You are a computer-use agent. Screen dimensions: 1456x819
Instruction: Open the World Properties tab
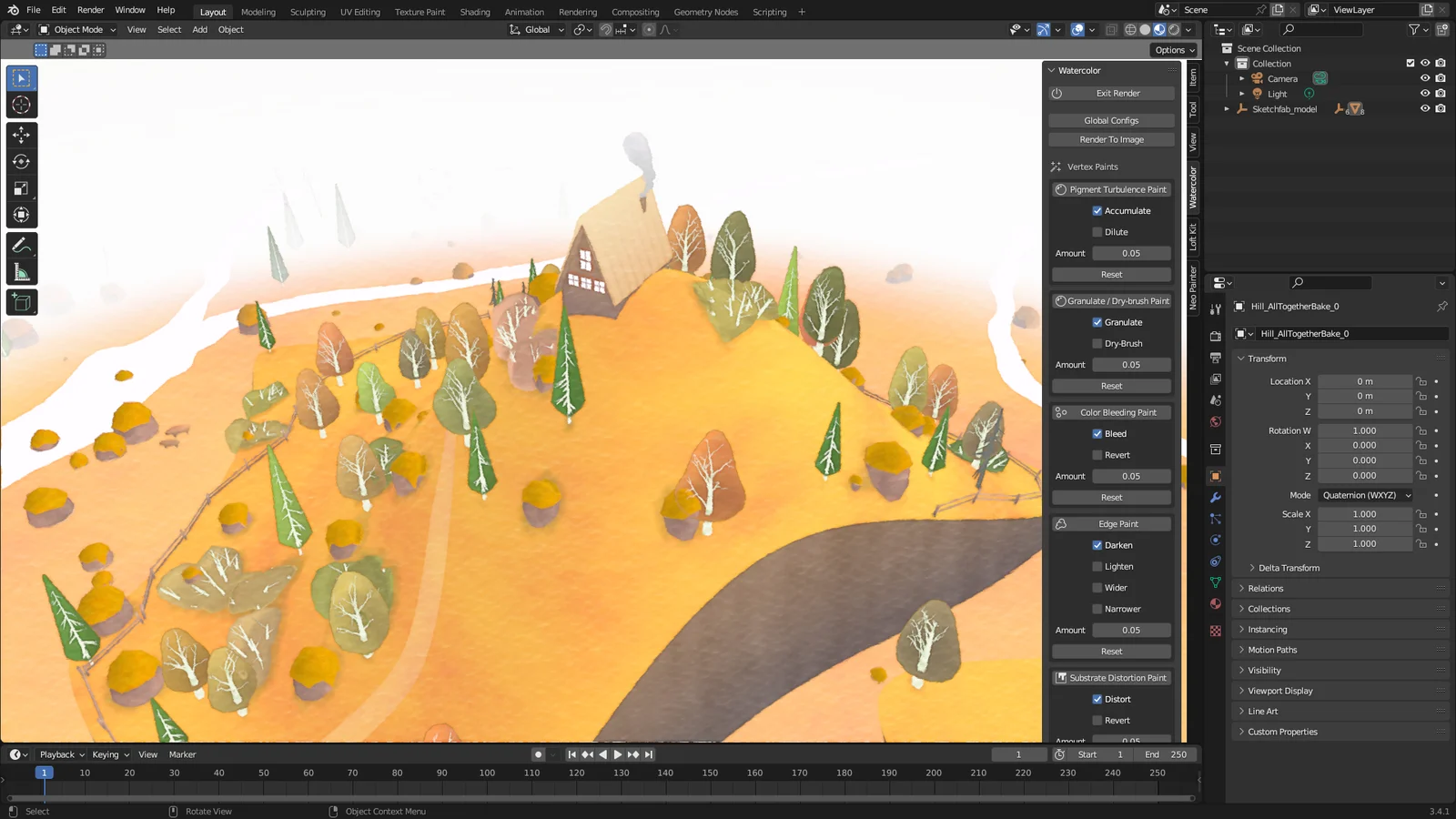(1216, 424)
